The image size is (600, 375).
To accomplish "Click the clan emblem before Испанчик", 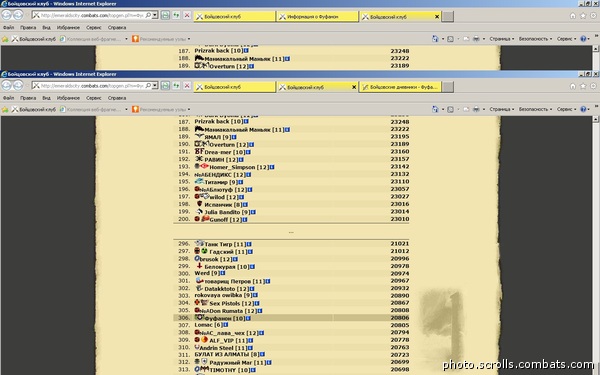I will pyautogui.click(x=199, y=204).
